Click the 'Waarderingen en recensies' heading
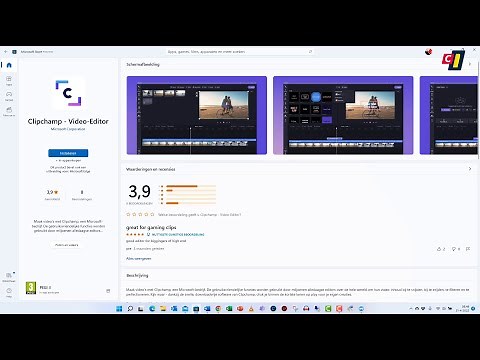480x360 pixels. coord(150,169)
